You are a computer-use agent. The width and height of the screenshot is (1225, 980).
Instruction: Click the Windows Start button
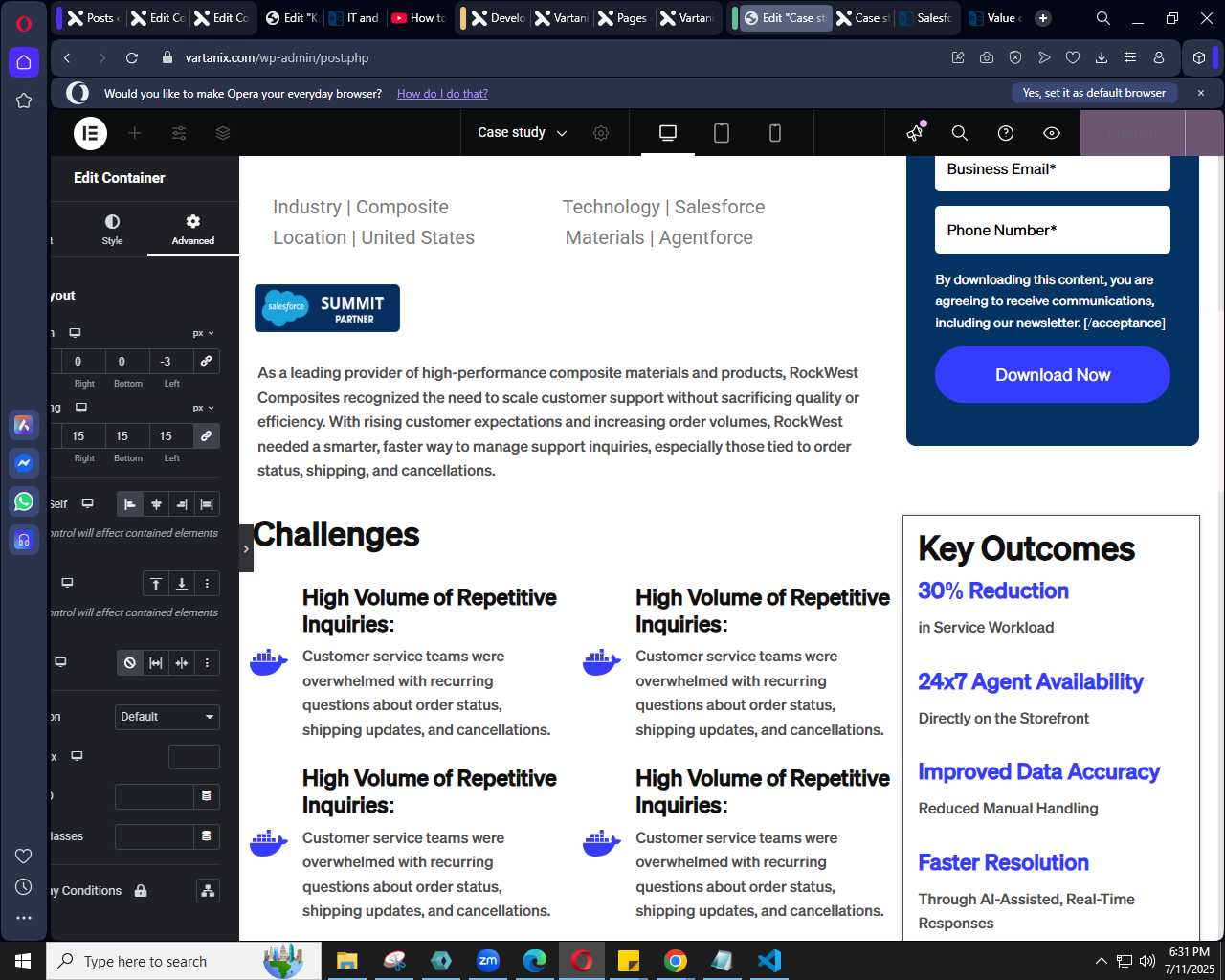point(23,960)
